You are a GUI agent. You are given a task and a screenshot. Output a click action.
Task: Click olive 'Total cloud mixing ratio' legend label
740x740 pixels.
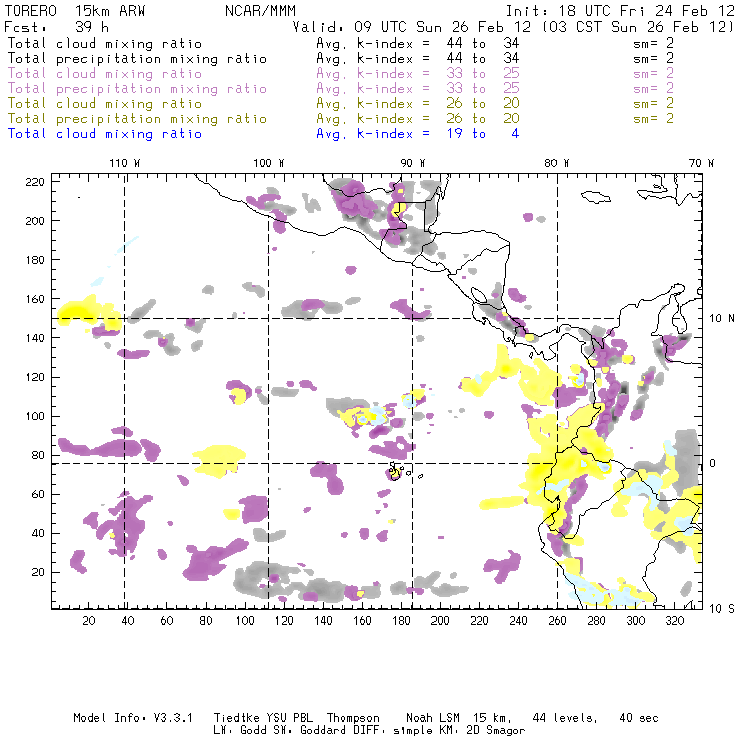105,103
